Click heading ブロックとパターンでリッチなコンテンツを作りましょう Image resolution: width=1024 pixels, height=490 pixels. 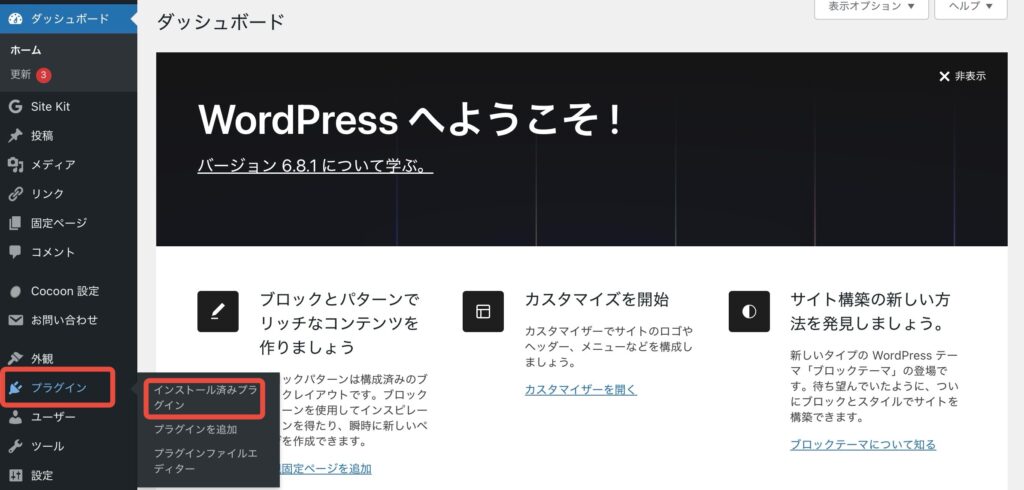tap(339, 323)
